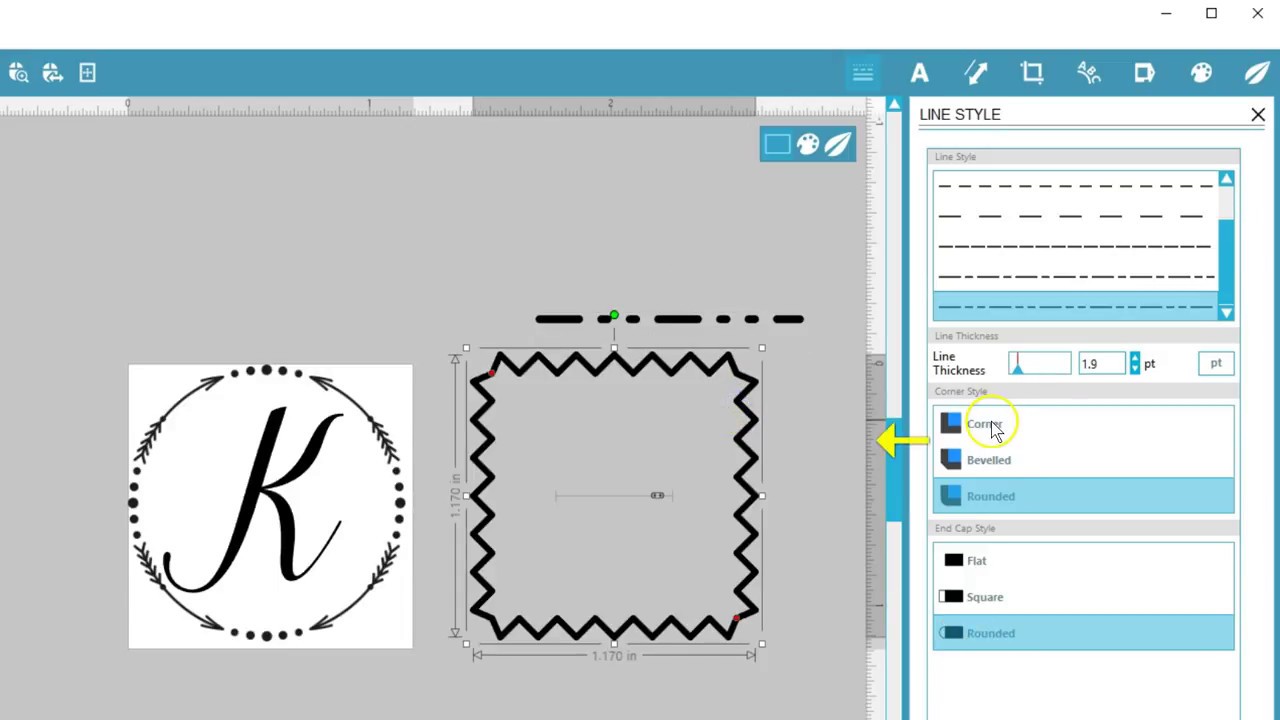Viewport: 1280px width, 720px height.
Task: Pick the second wide-gap dashed line style
Action: pos(1075,215)
